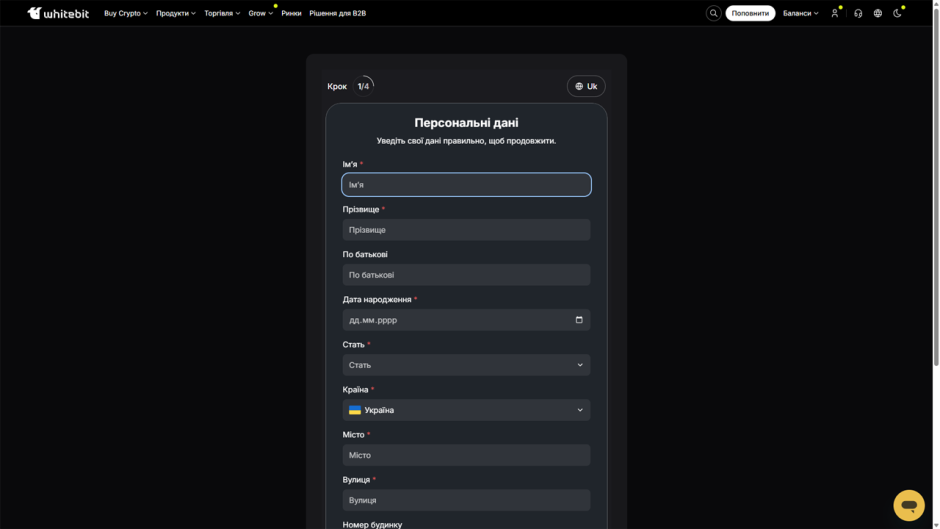The height and width of the screenshot is (529, 940).
Task: Open calendar picker in date field
Action: pos(579,320)
